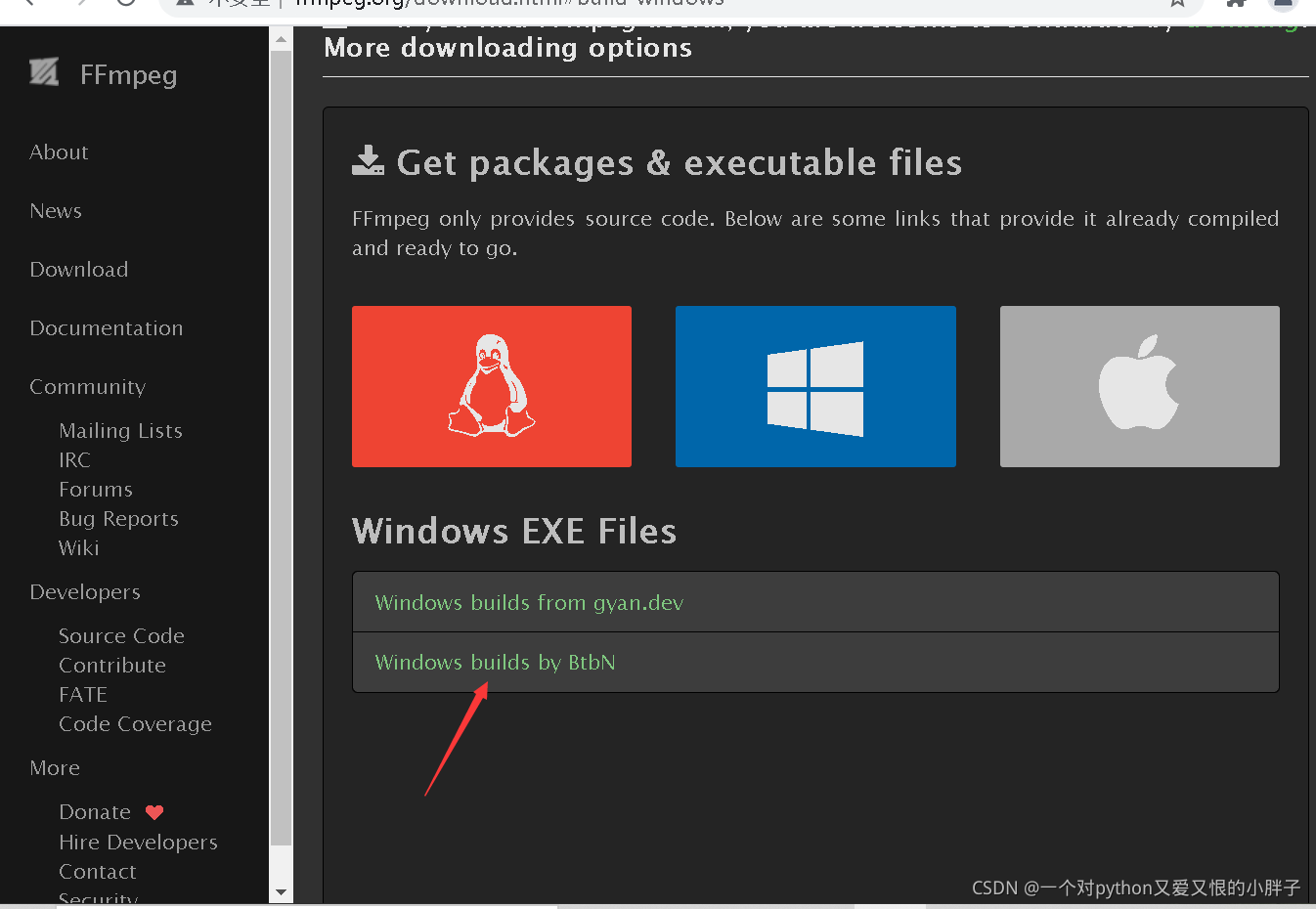
Task: Click the More sidebar heading
Action: pyautogui.click(x=55, y=768)
